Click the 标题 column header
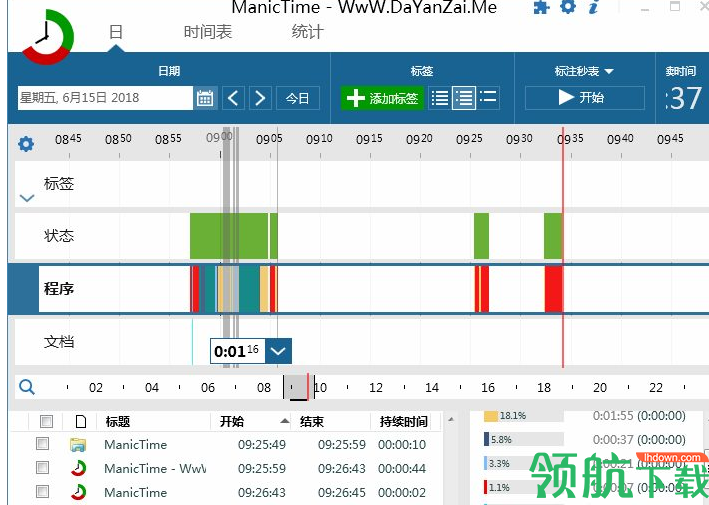The height and width of the screenshot is (505, 709). tap(118, 421)
